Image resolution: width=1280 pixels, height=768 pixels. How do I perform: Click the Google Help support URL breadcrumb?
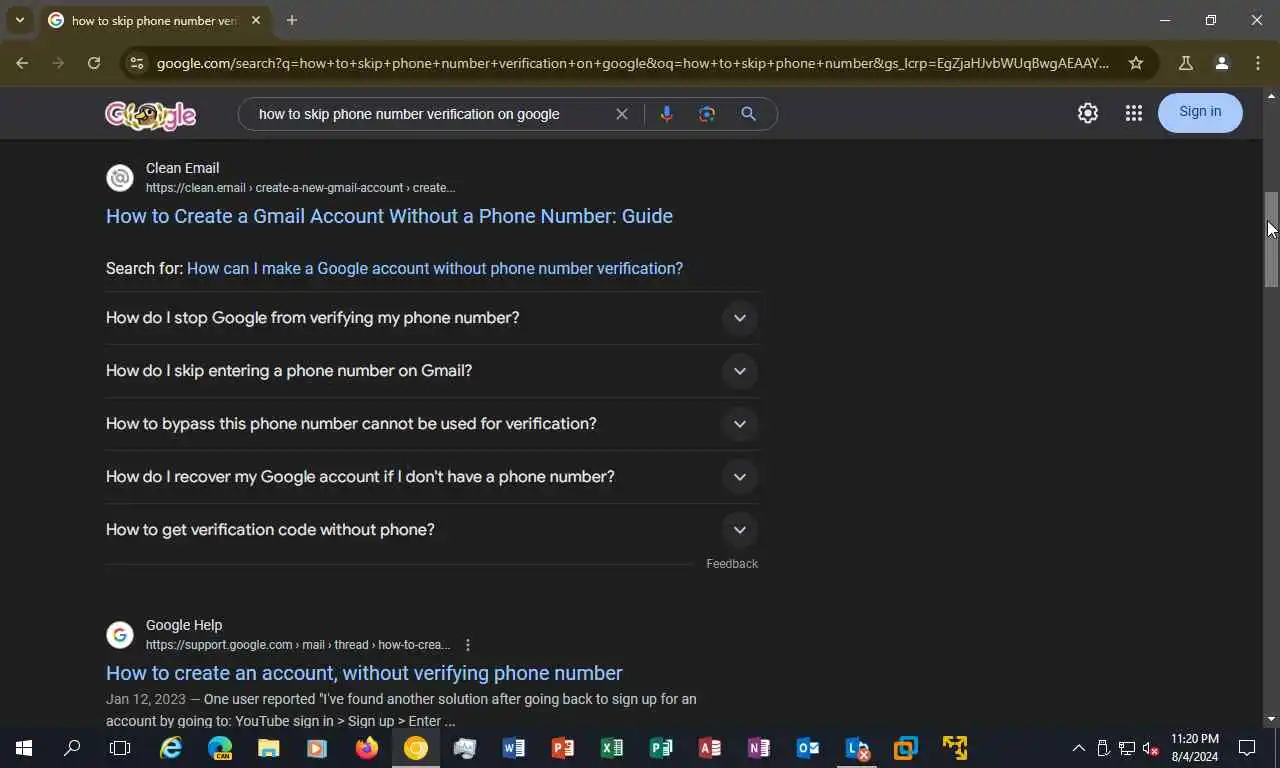298,645
